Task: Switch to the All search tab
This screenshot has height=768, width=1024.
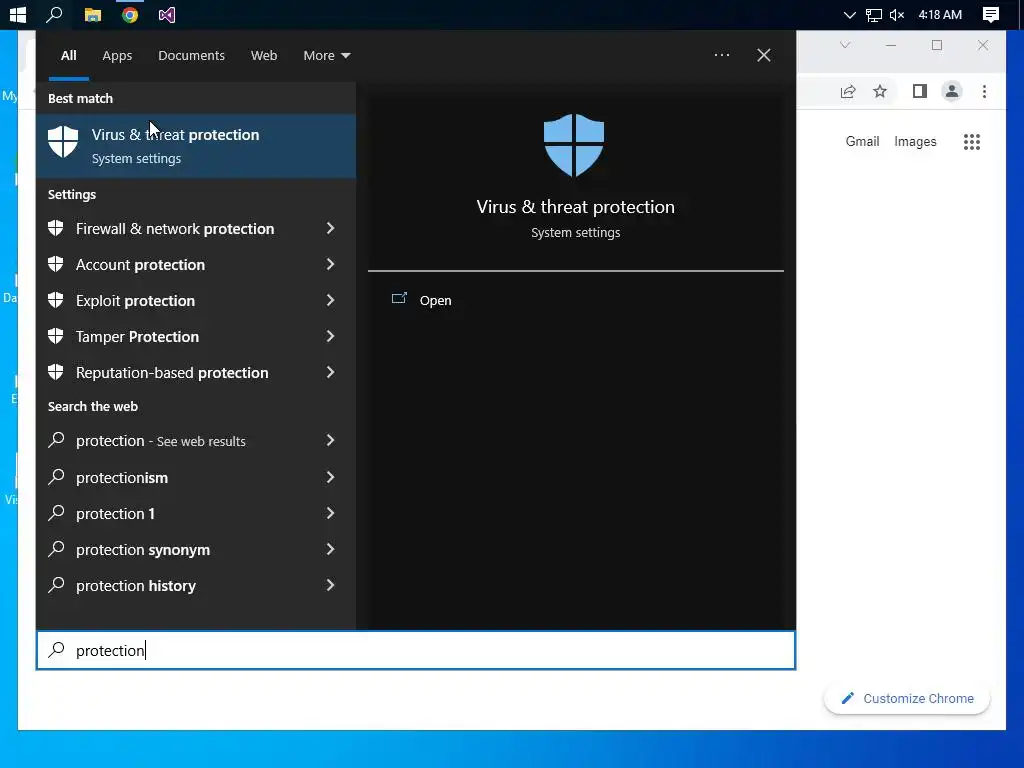Action: tap(69, 56)
